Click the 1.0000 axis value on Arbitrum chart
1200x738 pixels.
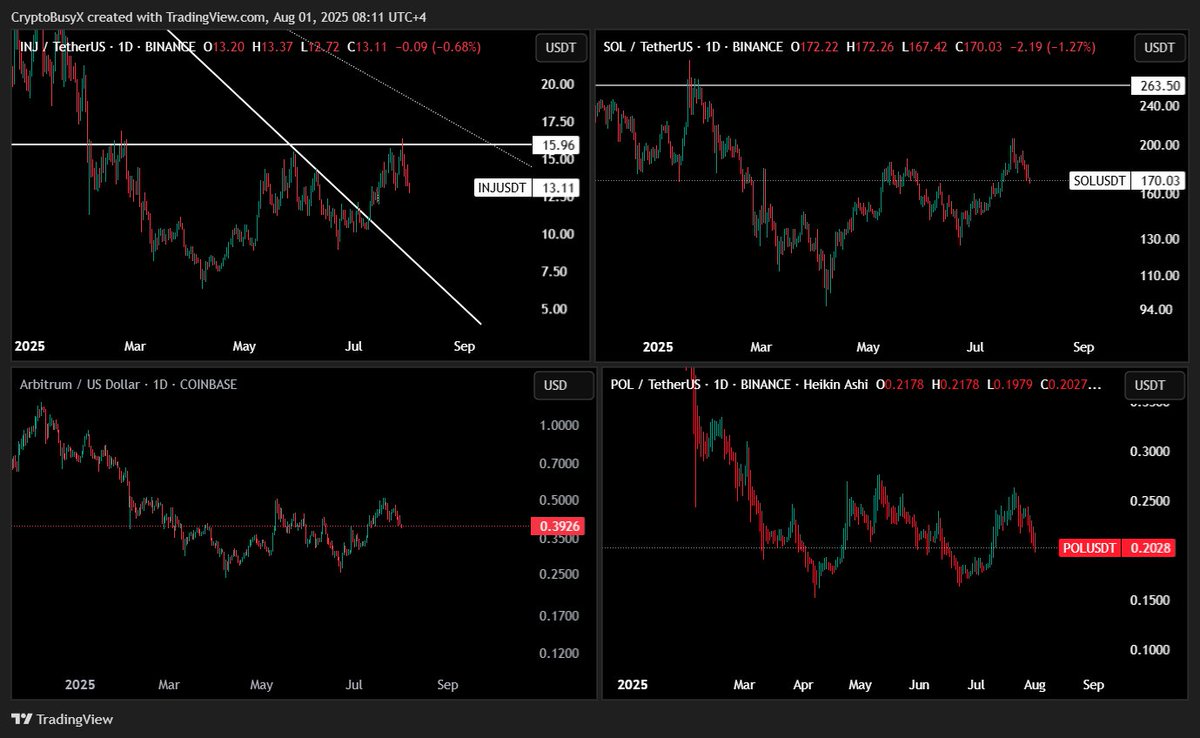coord(558,425)
